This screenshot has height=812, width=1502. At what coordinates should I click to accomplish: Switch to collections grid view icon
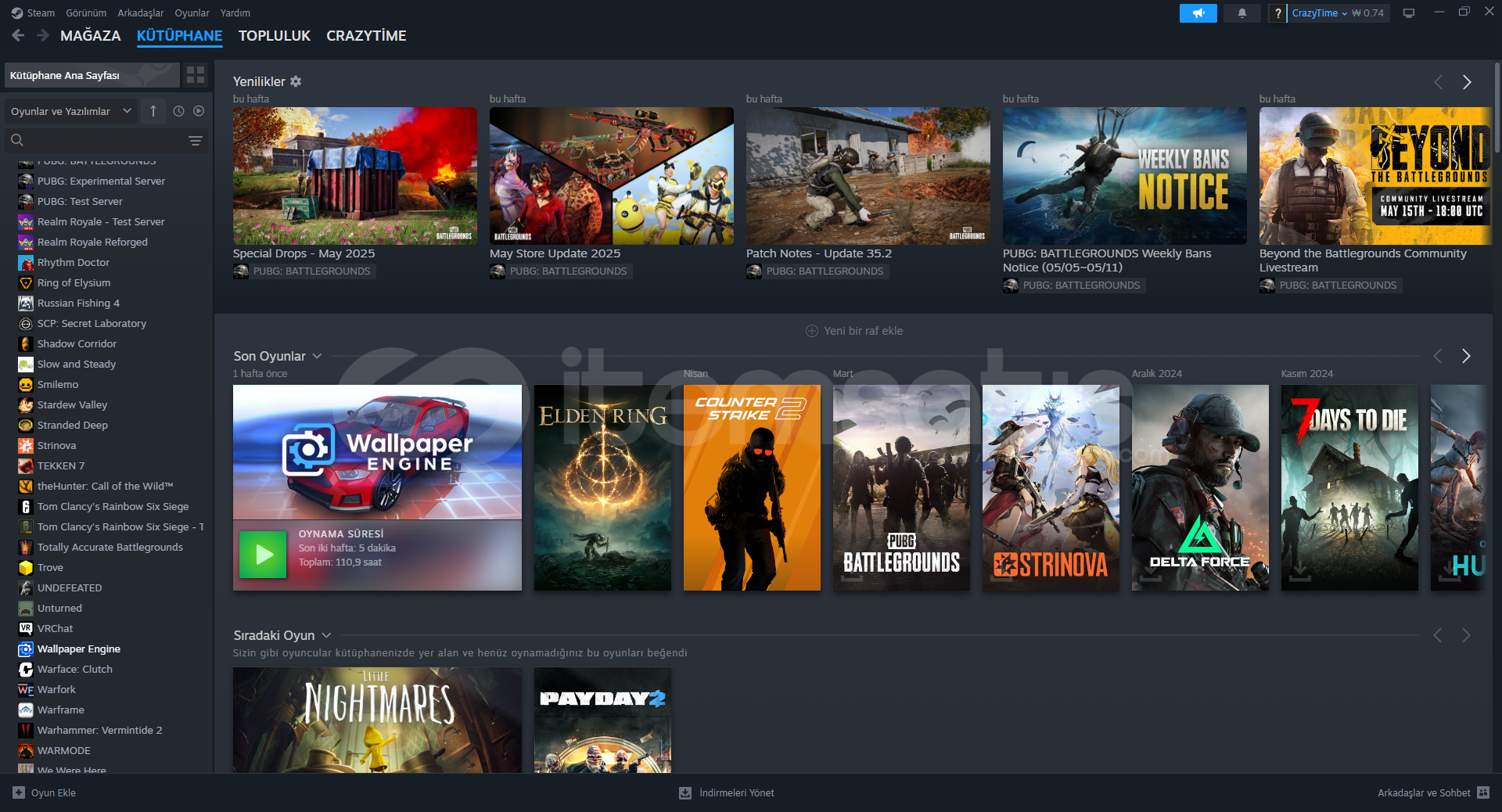[x=196, y=75]
